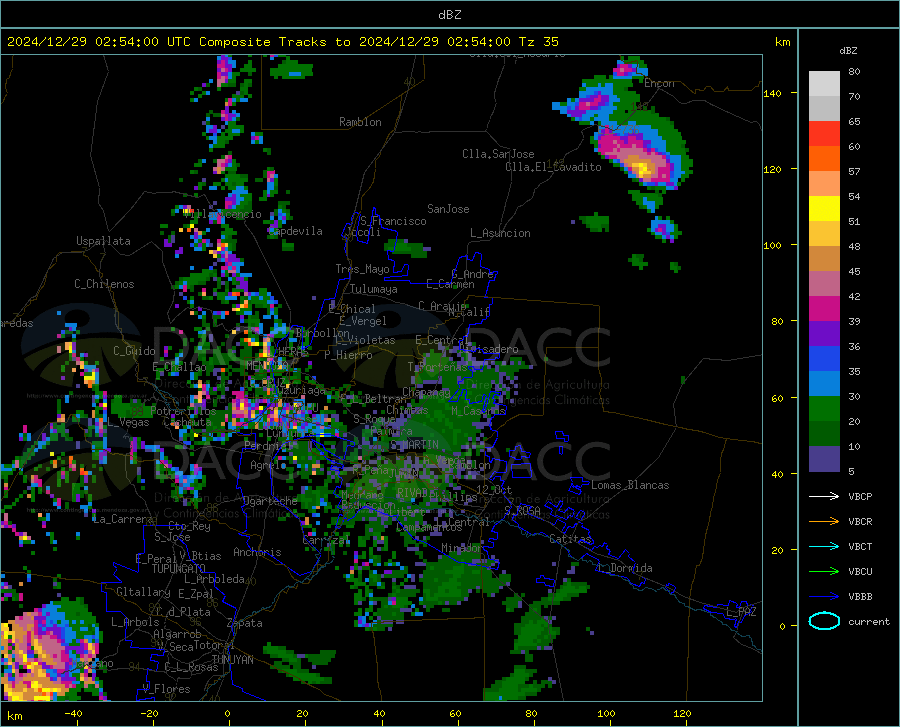Pick the magenta swatch below the 42 label
900x727 pixels.
coord(824,309)
